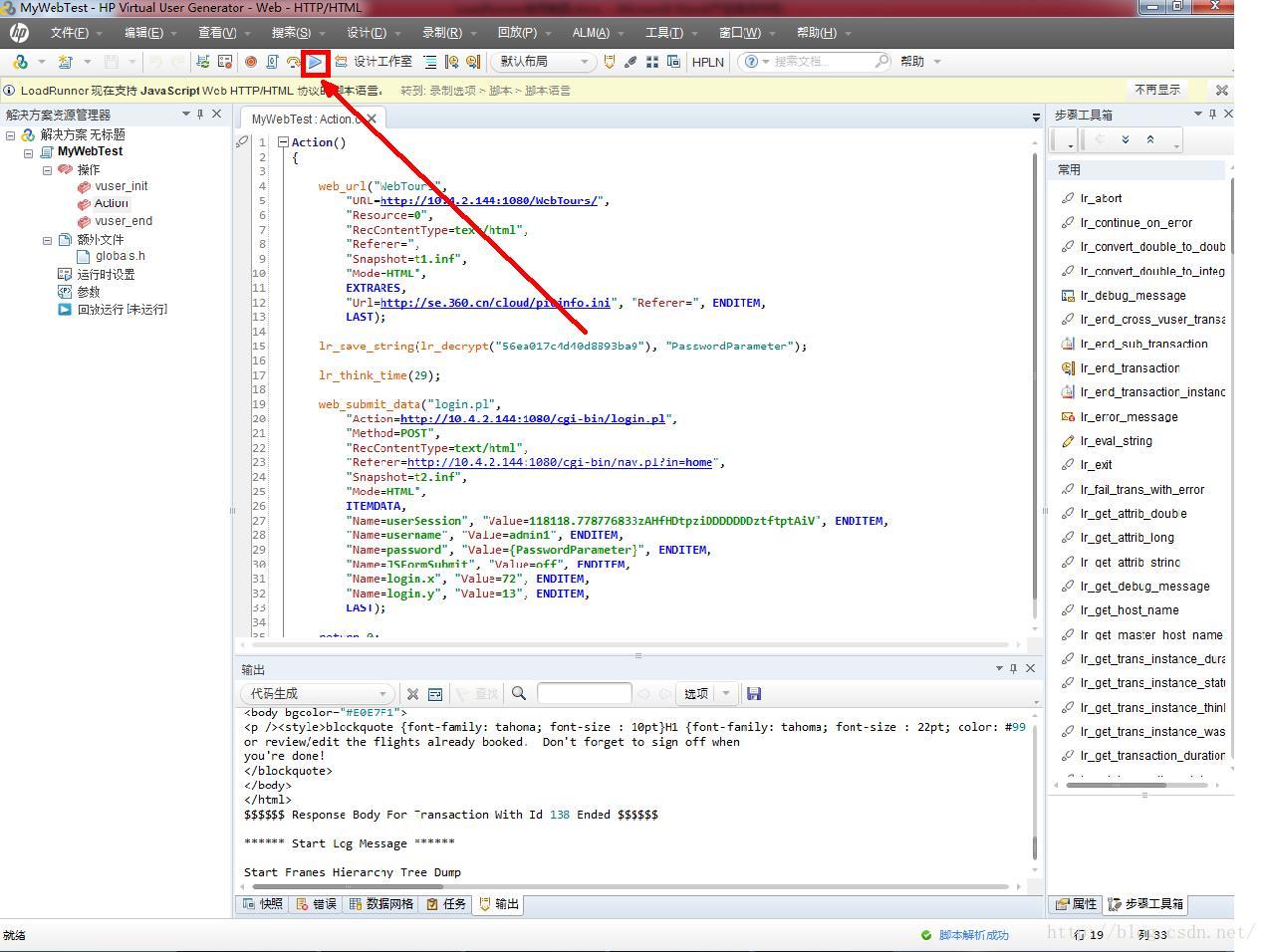Viewport: 1267px width, 952px height.
Task: Click the search magnifier in Output pane
Action: pyautogui.click(x=519, y=693)
